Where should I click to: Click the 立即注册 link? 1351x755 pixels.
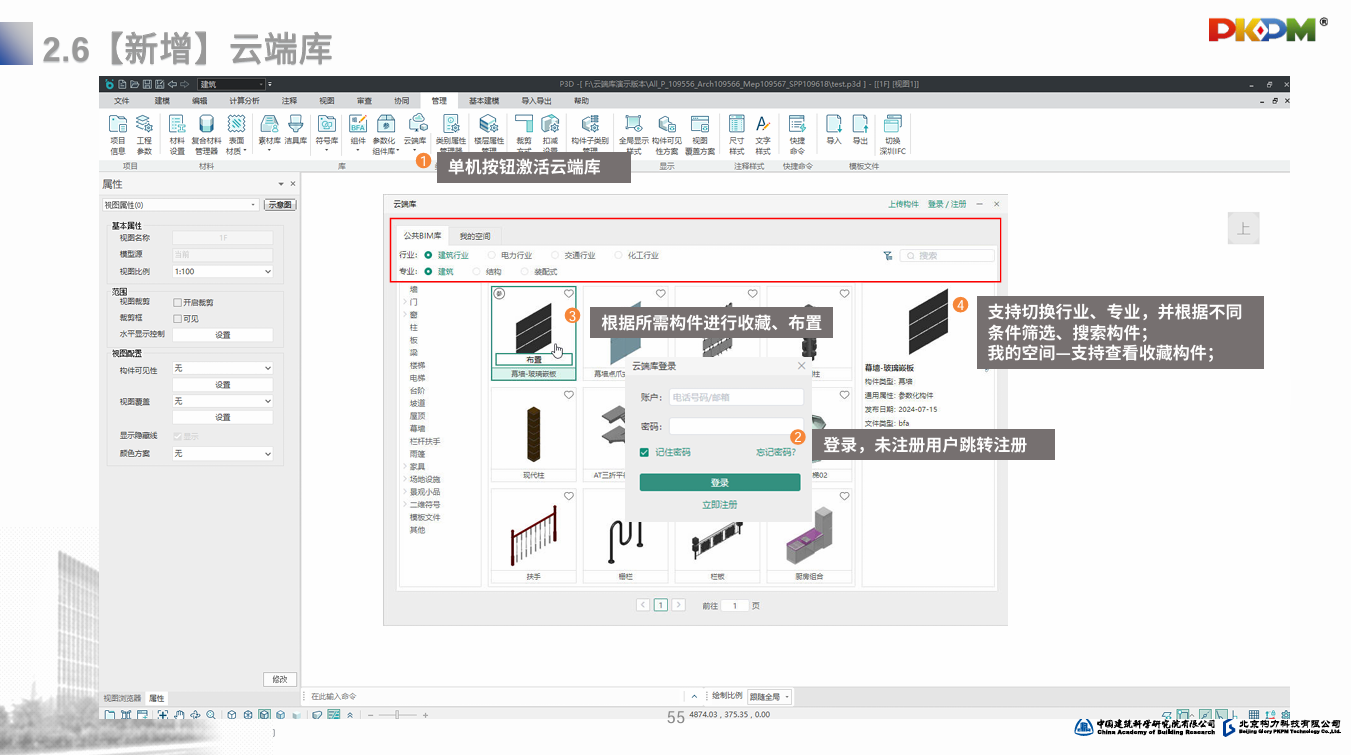point(720,505)
